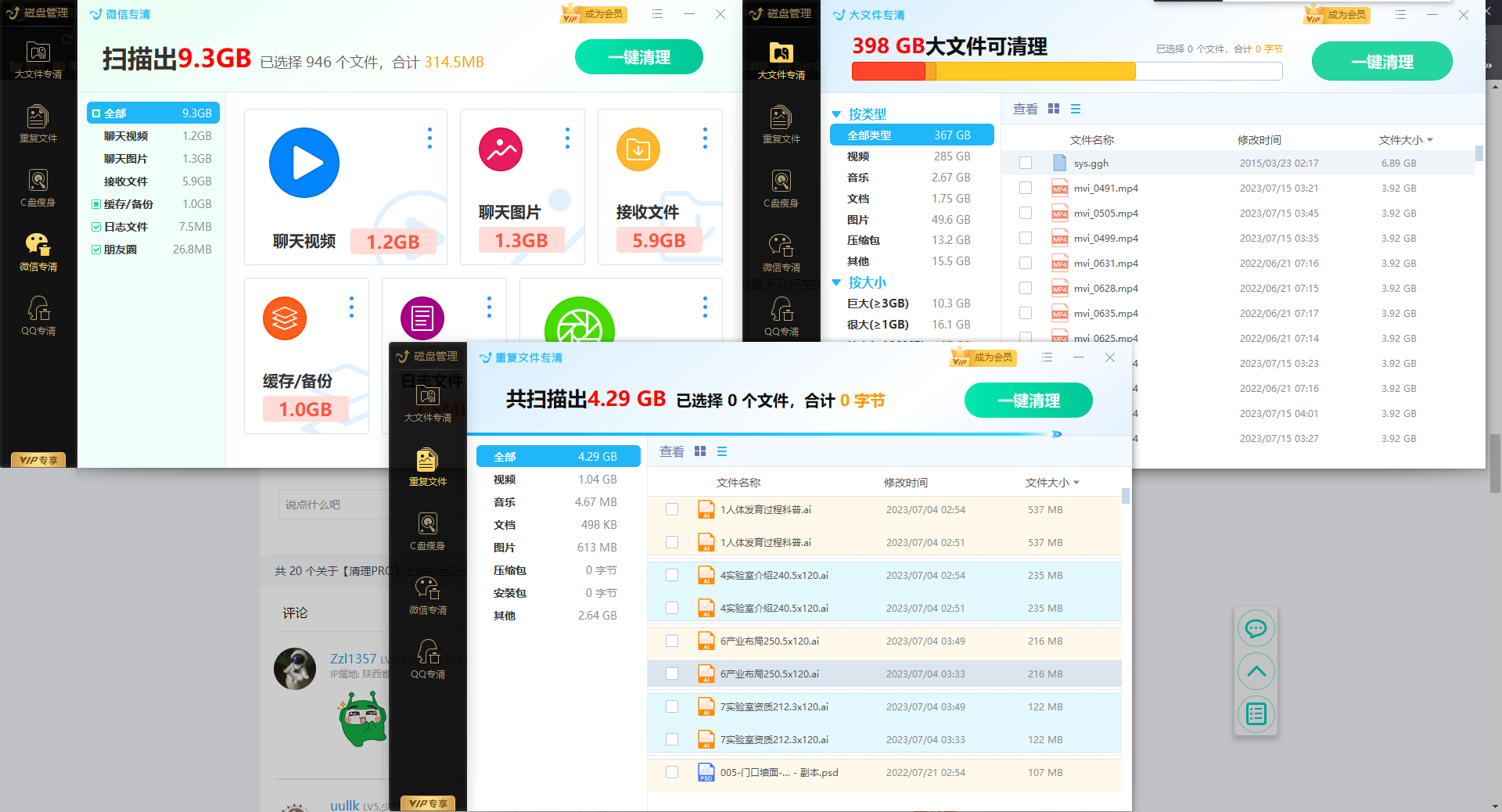Screen dimensions: 1502x812
Task: Sort large files by 文件大小 arrow
Action: (1430, 140)
